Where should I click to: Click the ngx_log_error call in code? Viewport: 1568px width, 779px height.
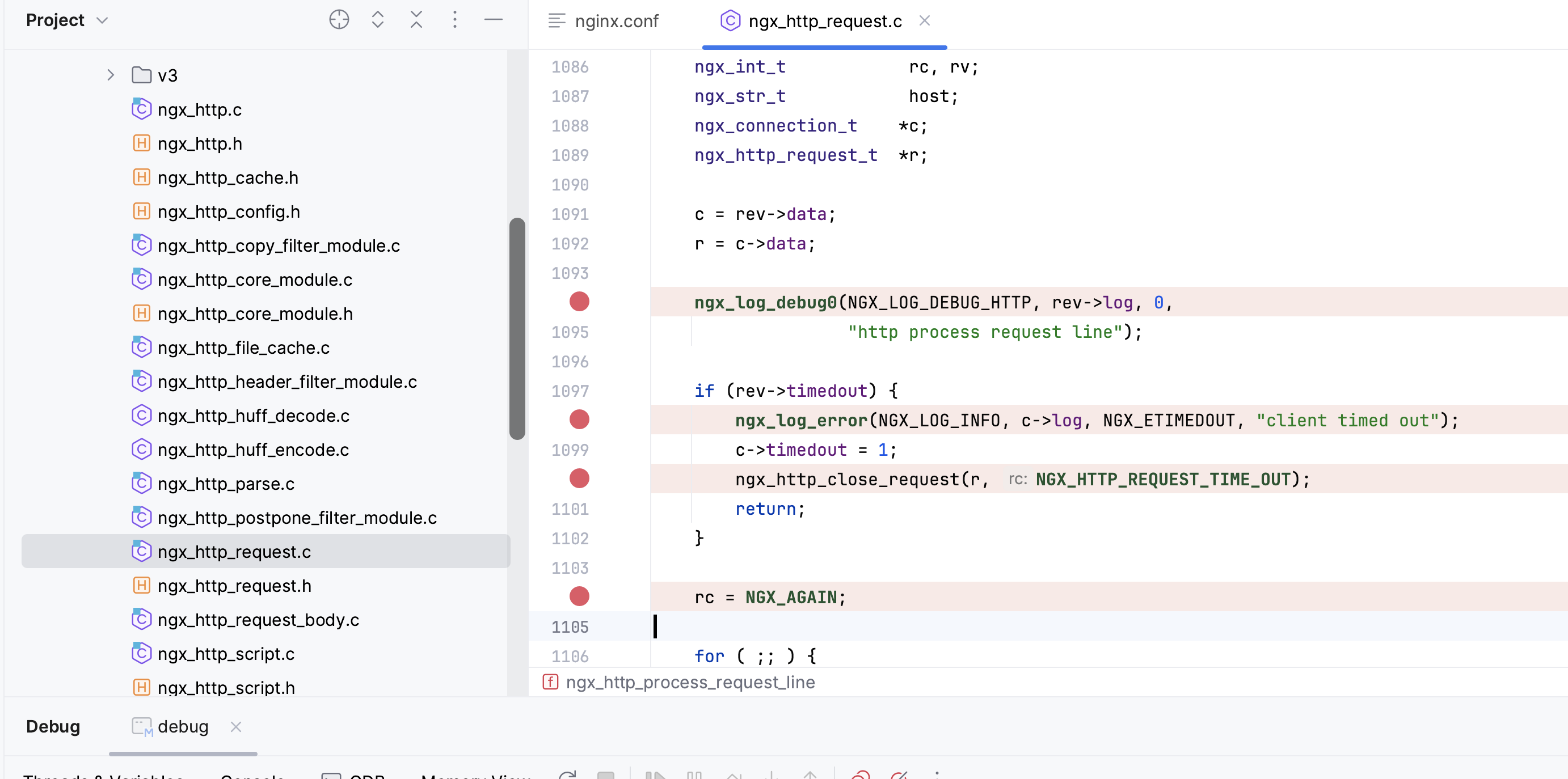801,420
